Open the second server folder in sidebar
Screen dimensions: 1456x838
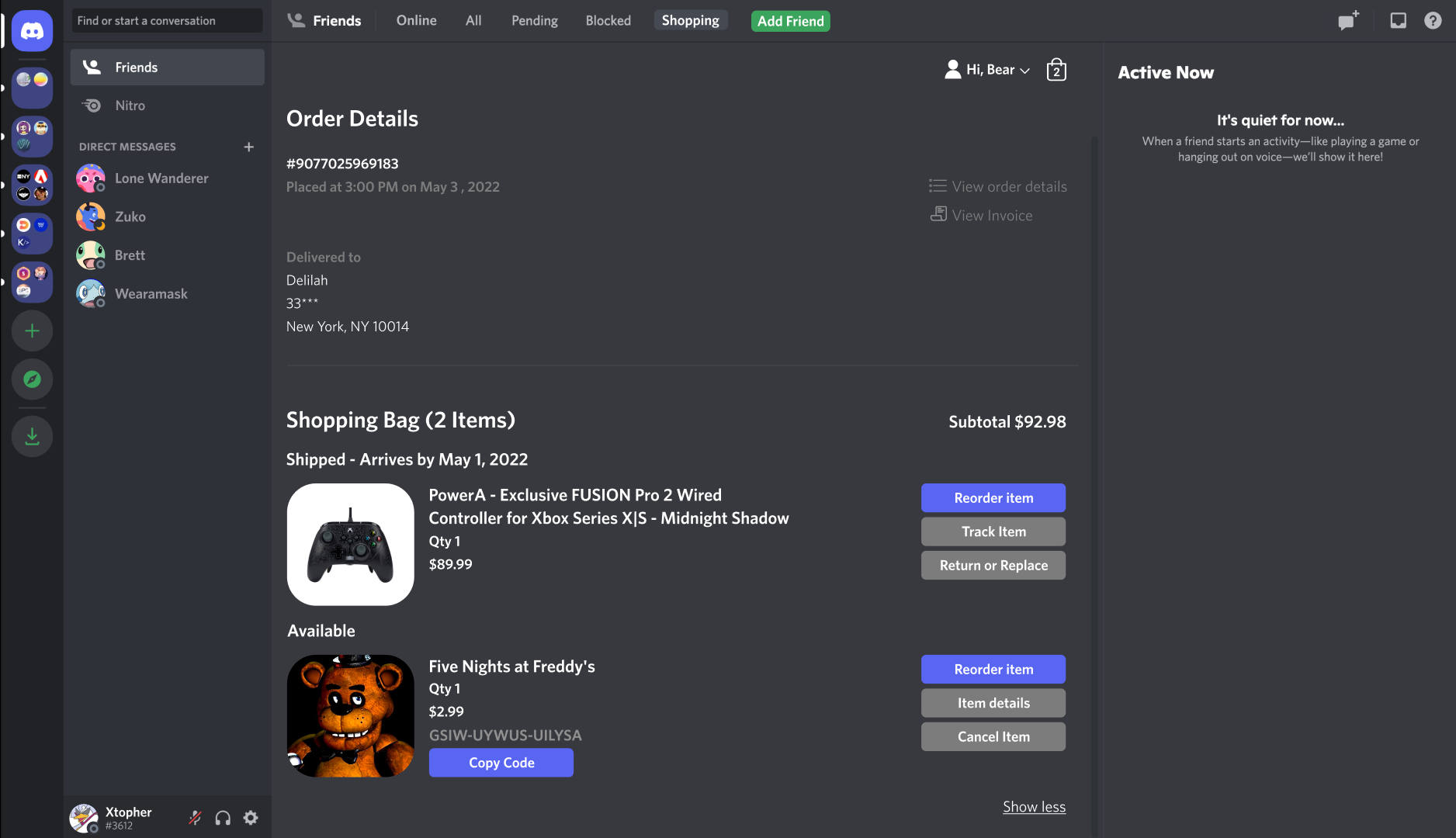(x=32, y=136)
